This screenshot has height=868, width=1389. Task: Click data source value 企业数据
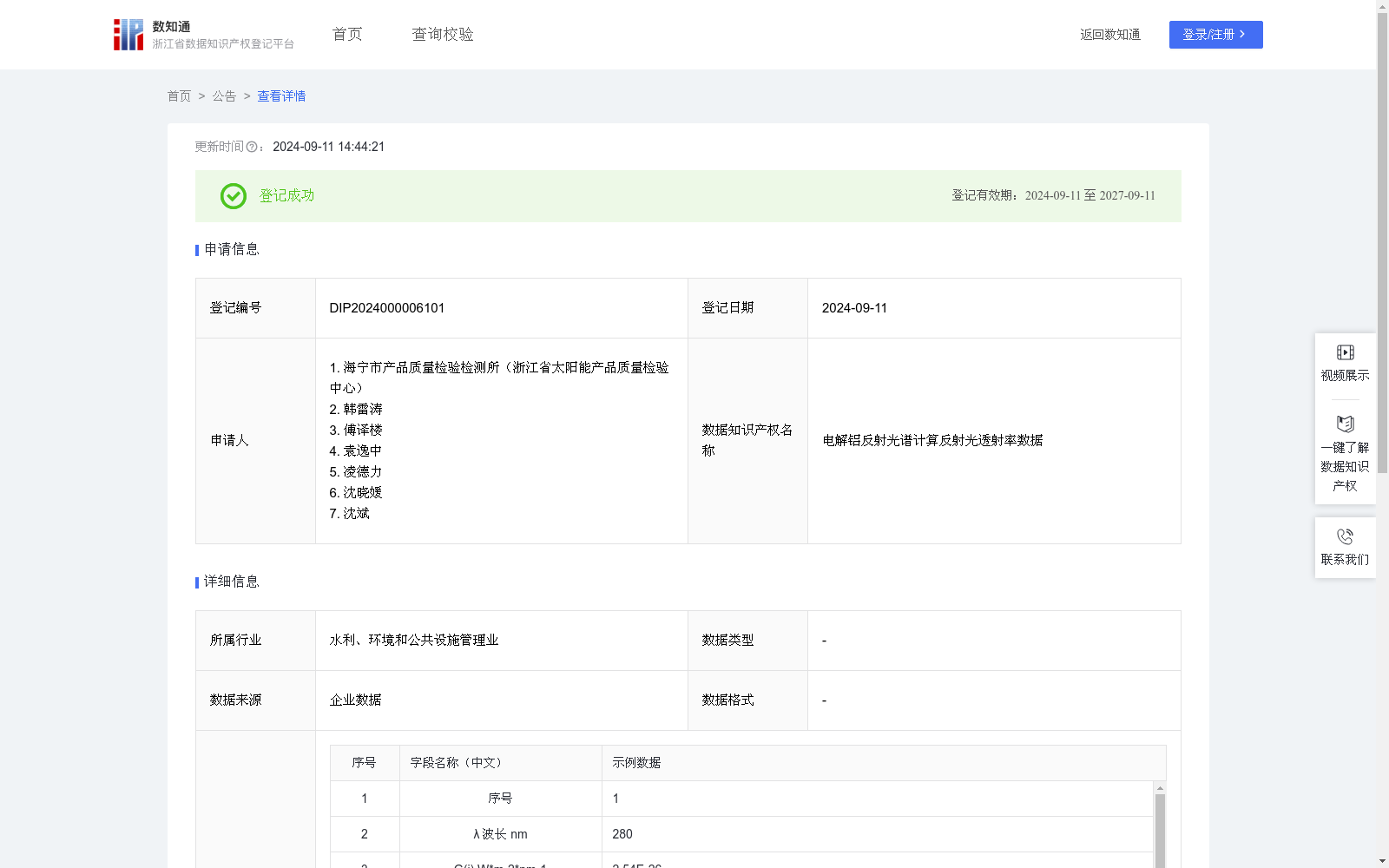[355, 700]
